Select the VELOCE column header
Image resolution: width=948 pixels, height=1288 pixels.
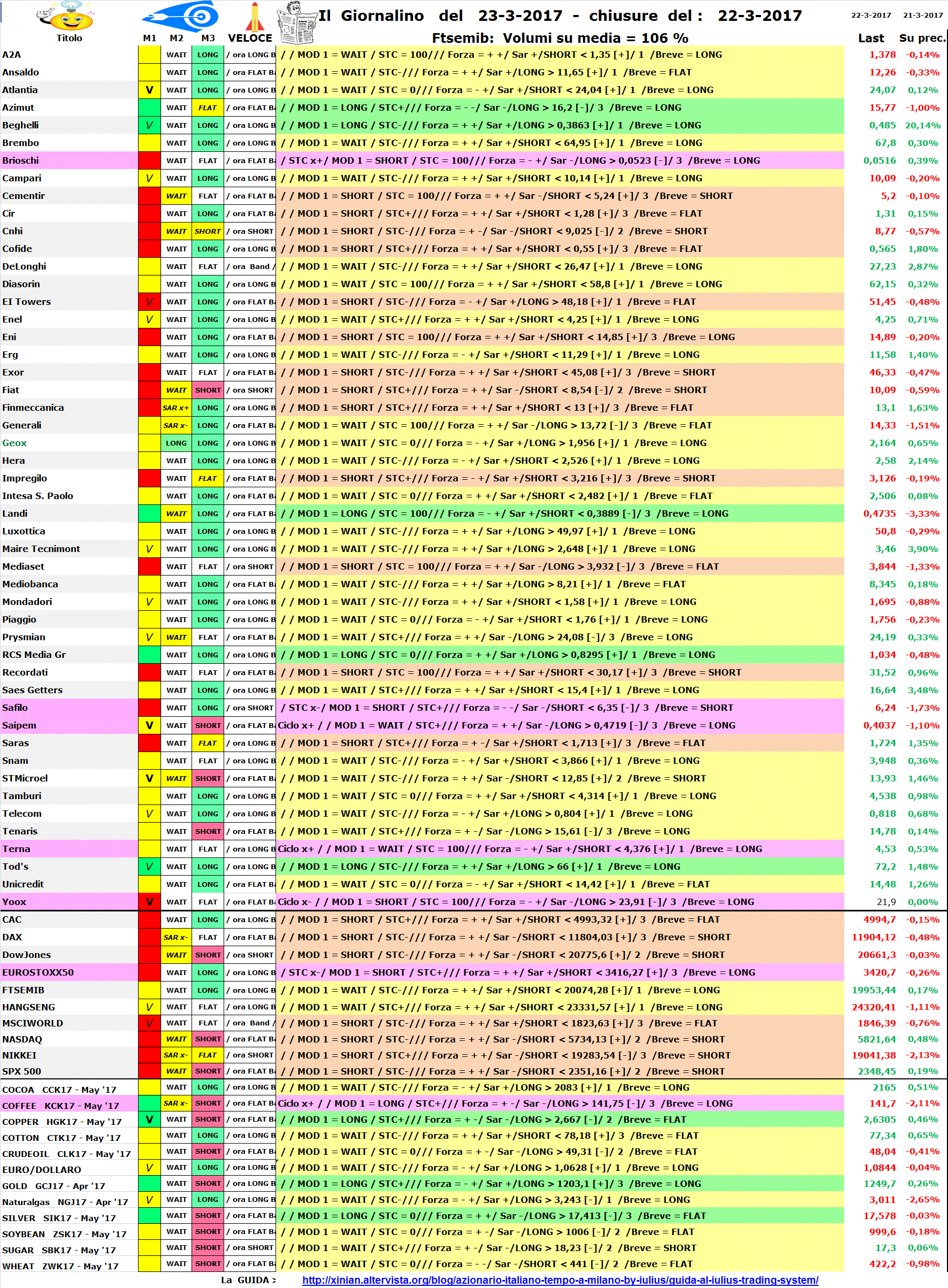[x=250, y=38]
